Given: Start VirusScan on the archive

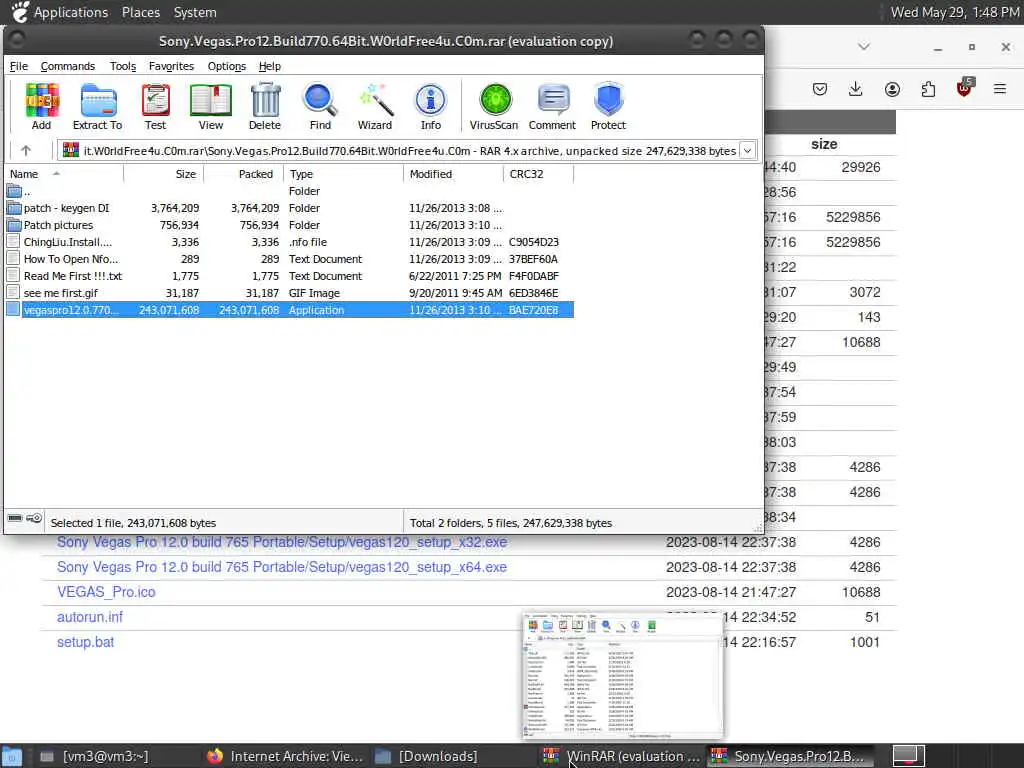Looking at the screenshot, I should (494, 106).
